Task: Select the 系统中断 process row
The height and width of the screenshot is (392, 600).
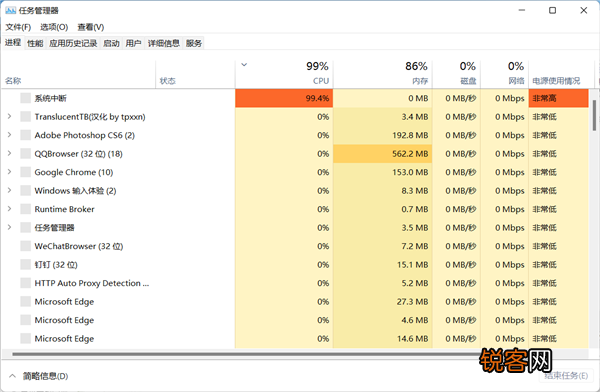Action: click(x=295, y=98)
